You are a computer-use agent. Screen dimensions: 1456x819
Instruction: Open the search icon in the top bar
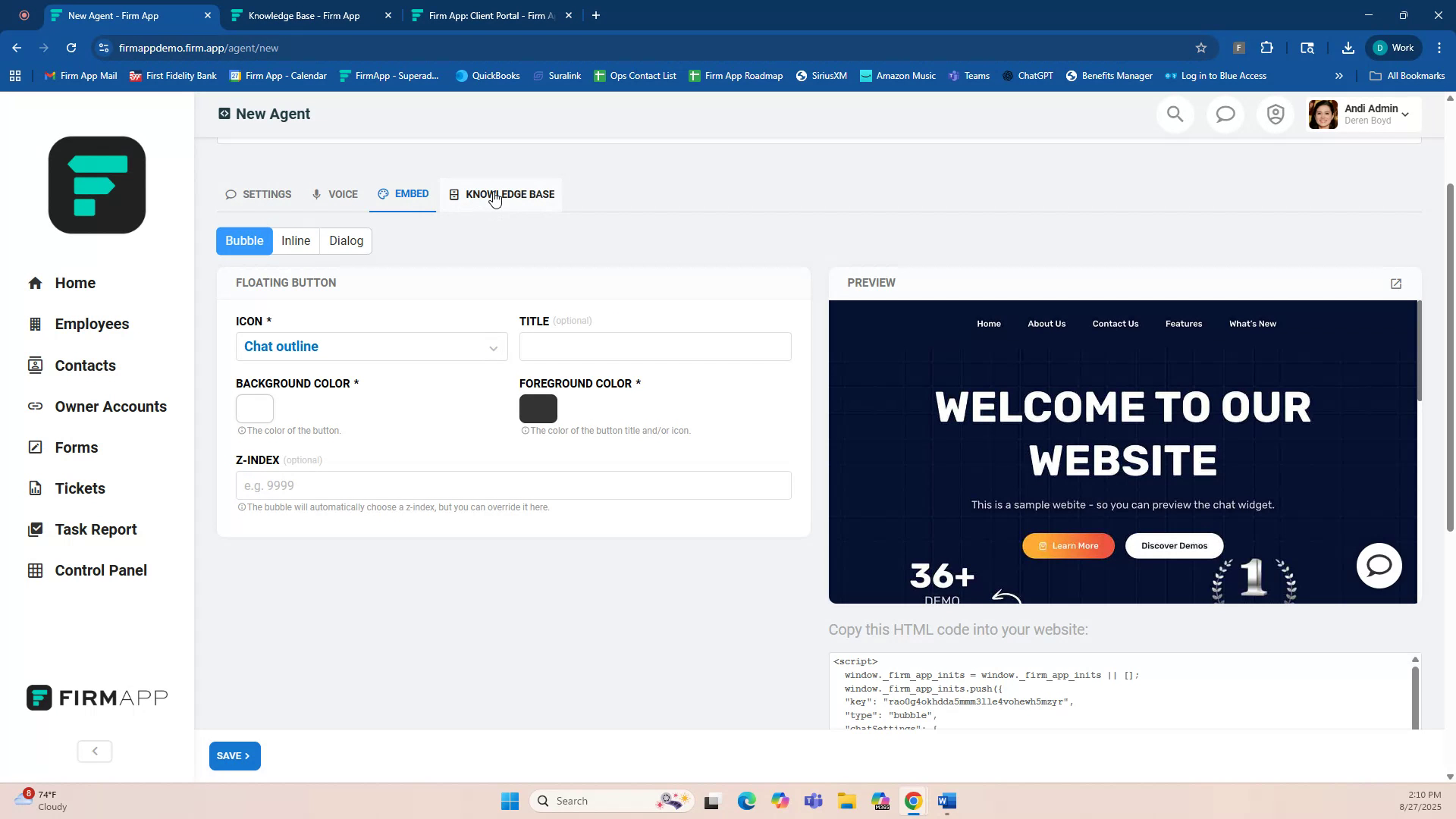pos(1175,114)
